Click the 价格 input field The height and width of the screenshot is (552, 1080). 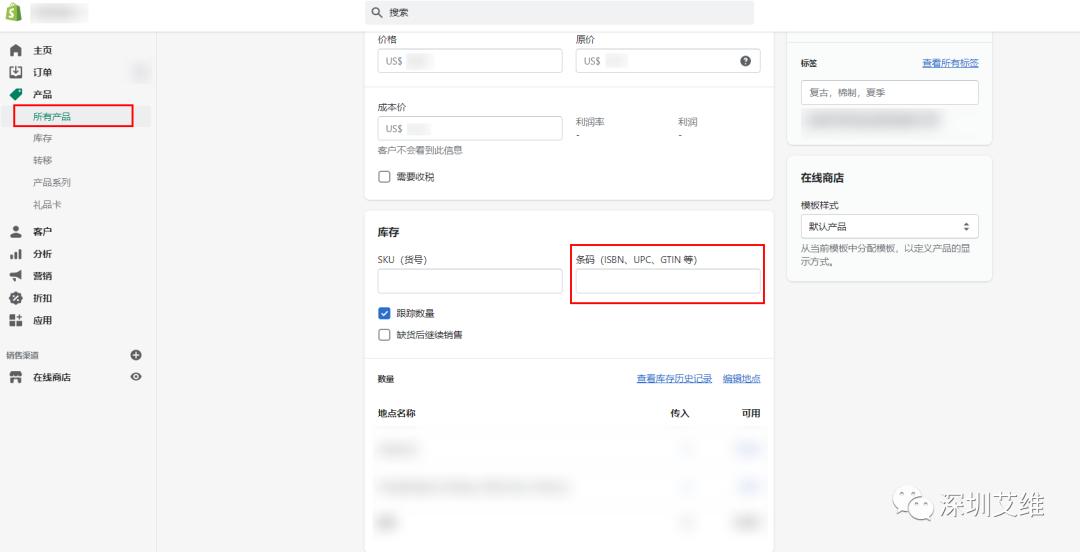coord(470,61)
